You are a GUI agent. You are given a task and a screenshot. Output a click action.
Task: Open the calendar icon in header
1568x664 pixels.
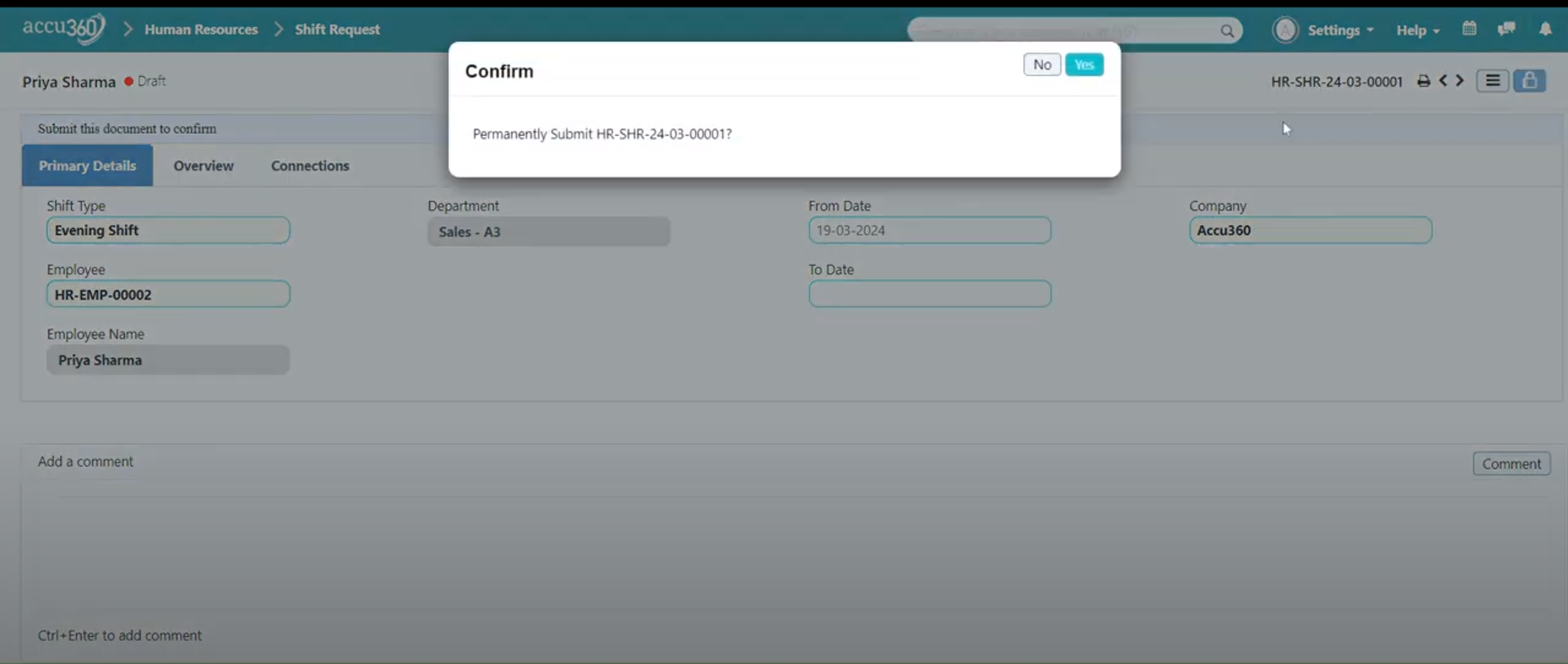click(x=1469, y=29)
